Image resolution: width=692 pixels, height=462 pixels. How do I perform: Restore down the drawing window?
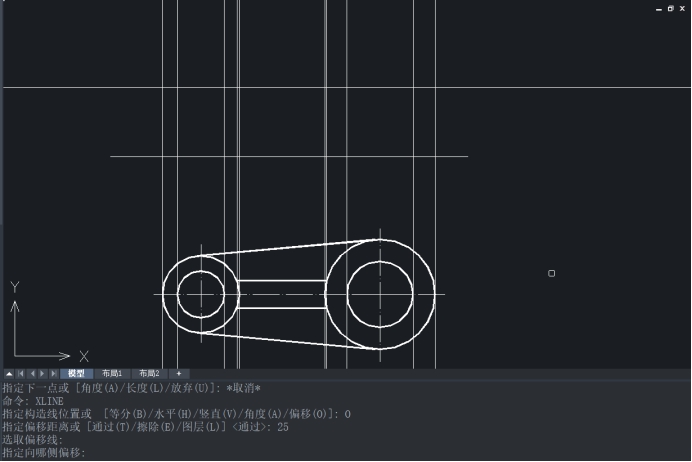coord(670,8)
